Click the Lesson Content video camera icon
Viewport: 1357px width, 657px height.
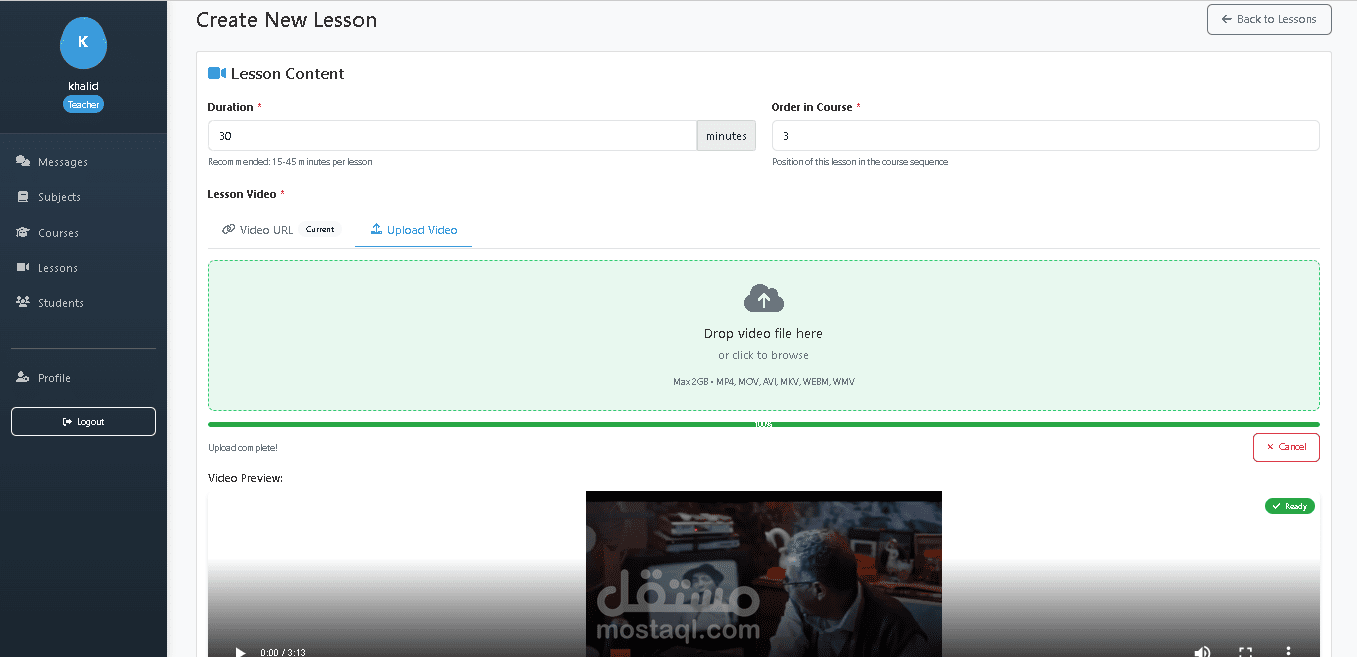tap(217, 73)
